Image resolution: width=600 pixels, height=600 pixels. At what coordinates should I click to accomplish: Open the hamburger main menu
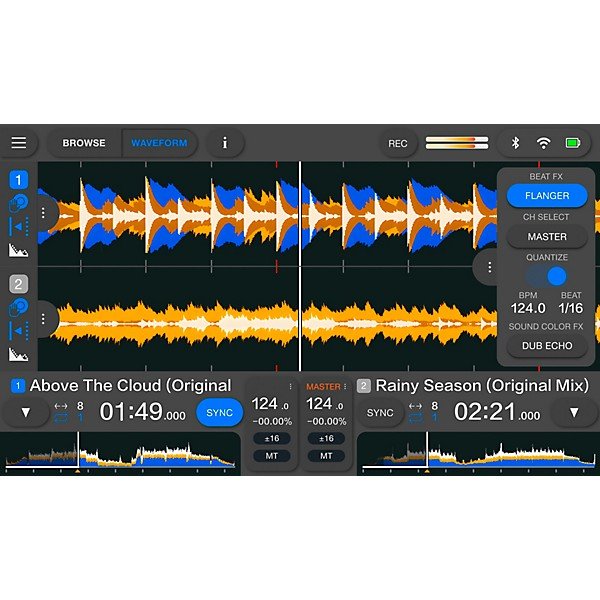(19, 143)
